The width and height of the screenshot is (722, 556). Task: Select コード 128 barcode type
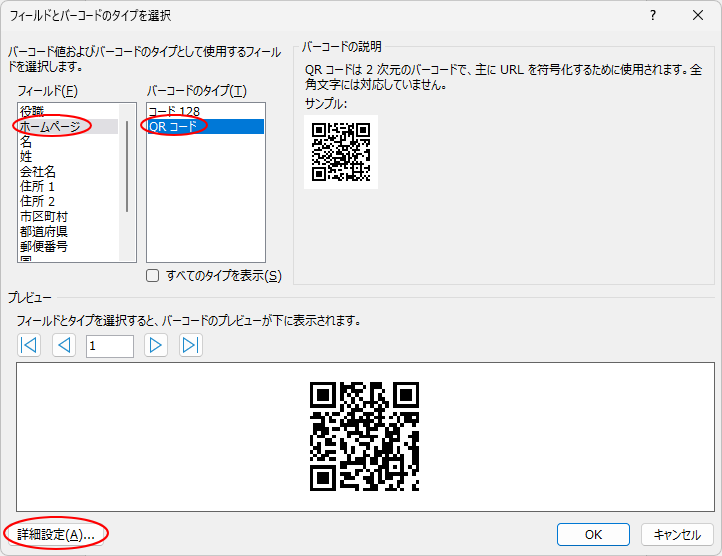click(x=175, y=111)
